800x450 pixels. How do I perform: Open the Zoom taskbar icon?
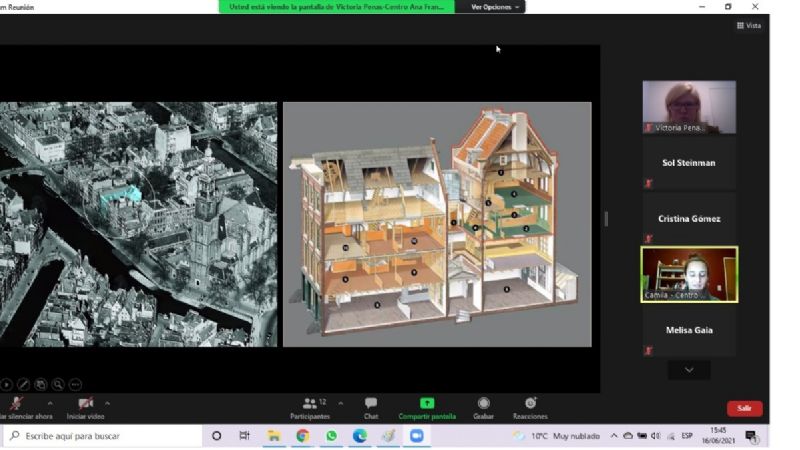tap(417, 436)
